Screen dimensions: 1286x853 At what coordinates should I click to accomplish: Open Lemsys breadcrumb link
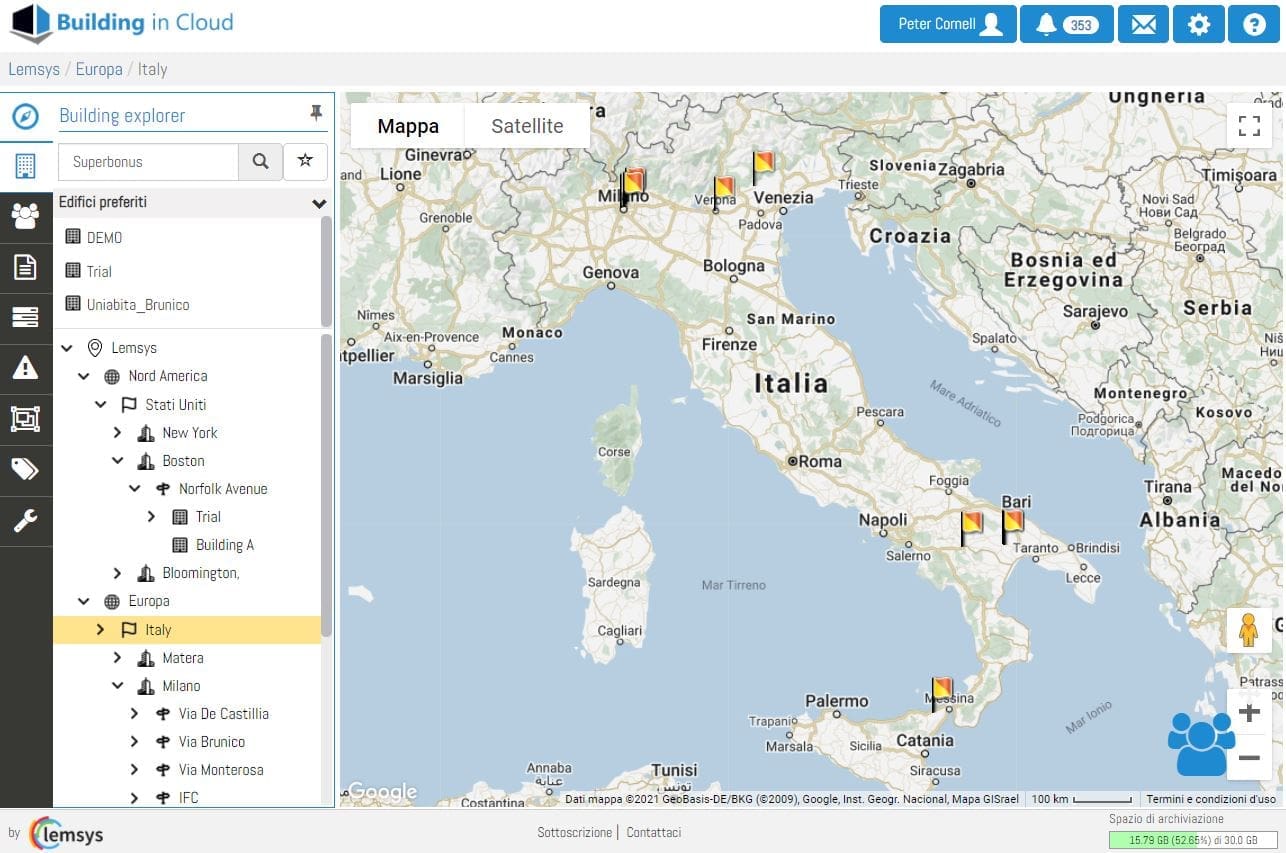pos(33,69)
